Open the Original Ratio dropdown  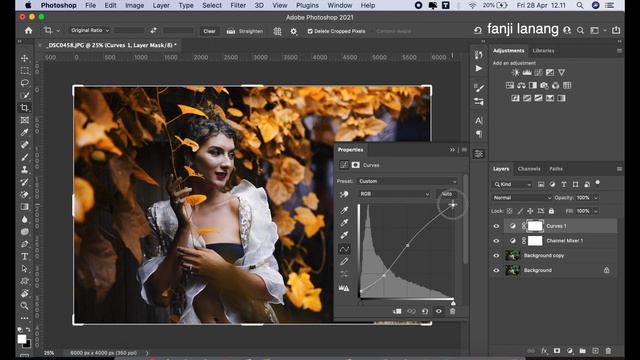tap(90, 30)
